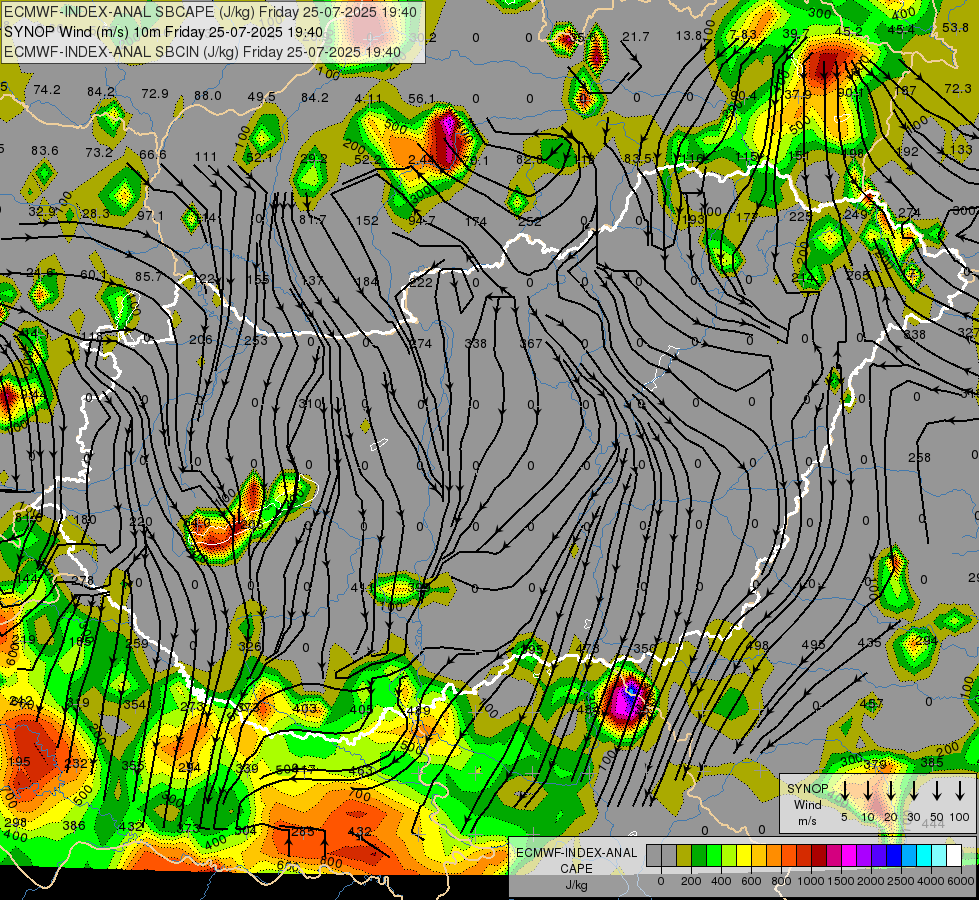
Task: Pick the pure yellow swatch on CAPE scale
Action: (x=744, y=856)
